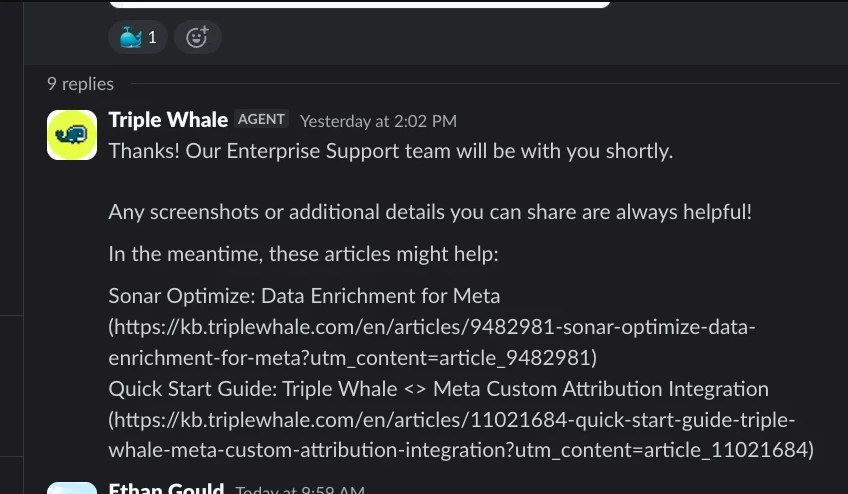Click the screenshots or additional details sentence

[x=430, y=212]
